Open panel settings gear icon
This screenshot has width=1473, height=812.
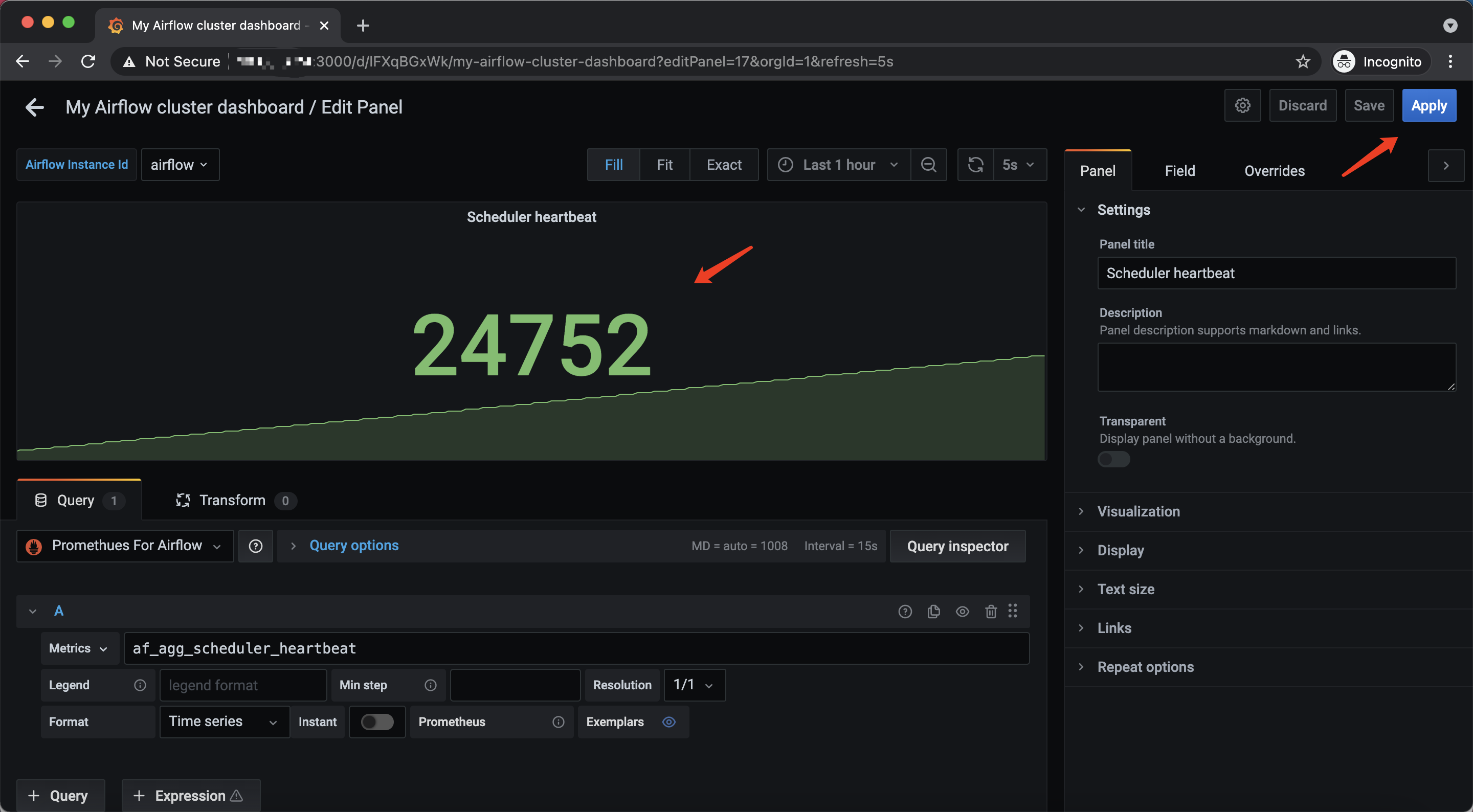1242,105
